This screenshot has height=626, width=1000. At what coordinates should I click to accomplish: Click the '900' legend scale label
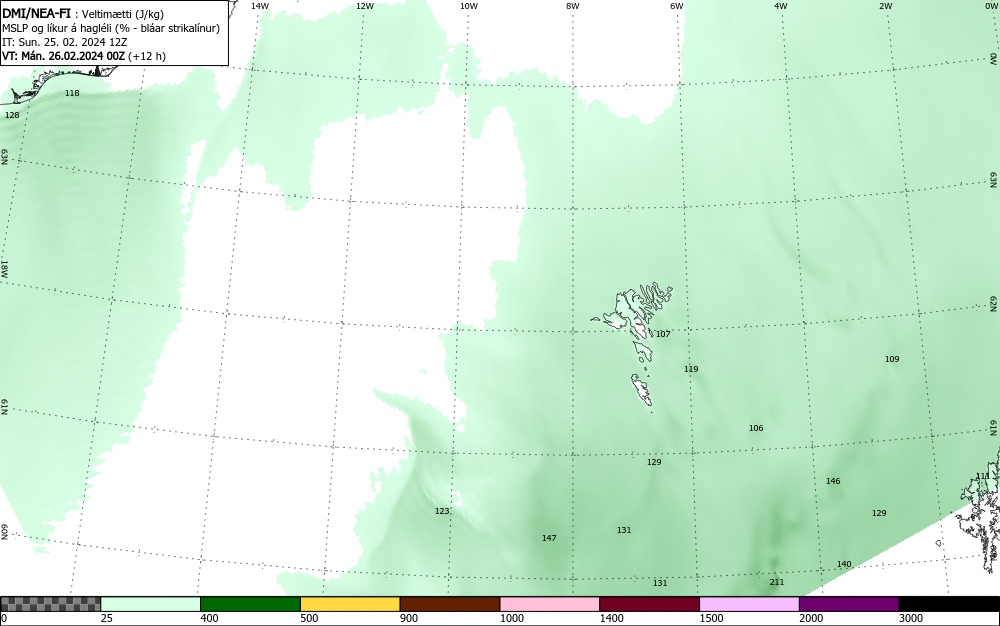point(409,618)
